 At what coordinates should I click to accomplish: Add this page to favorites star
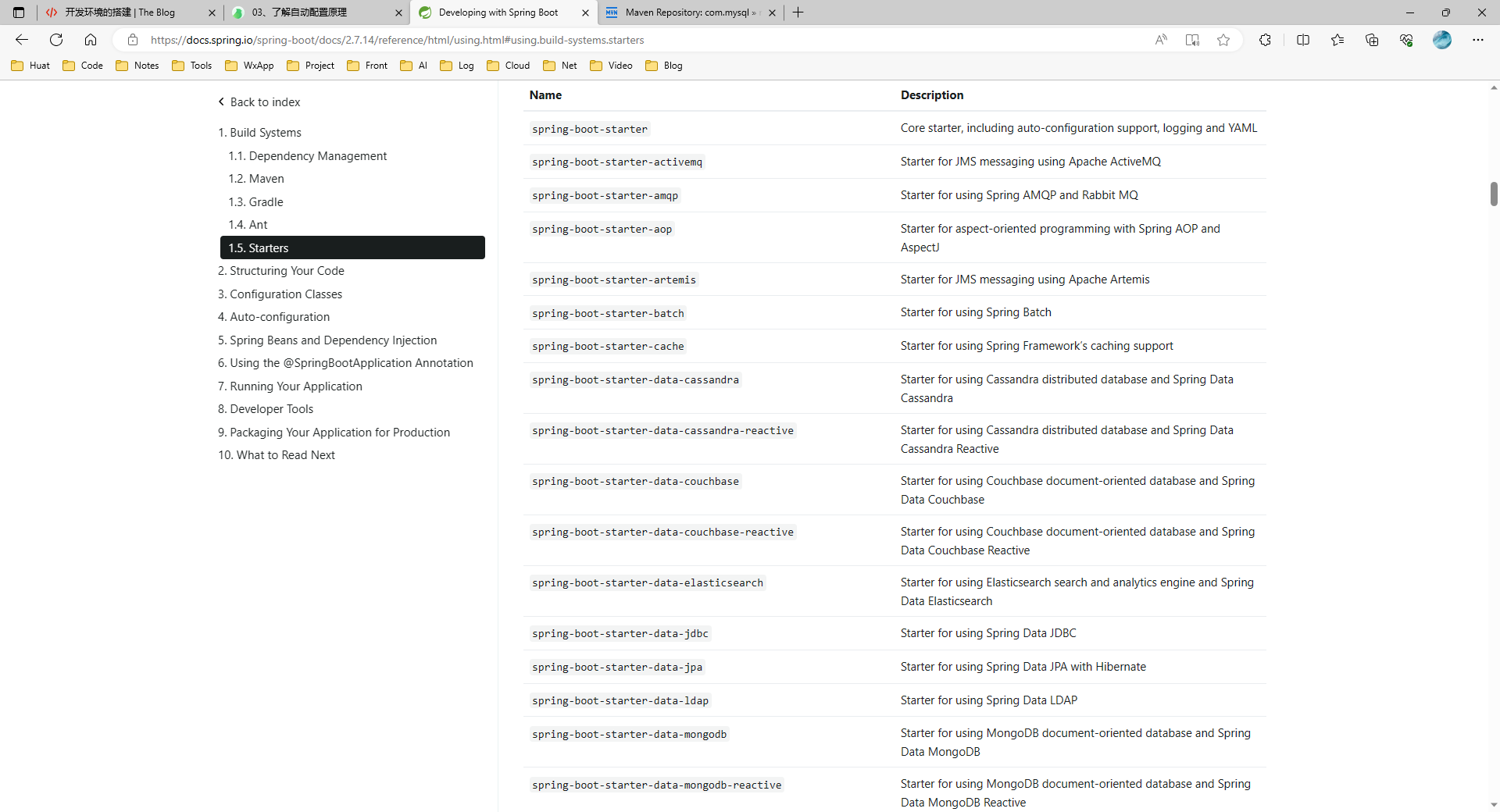[1223, 40]
